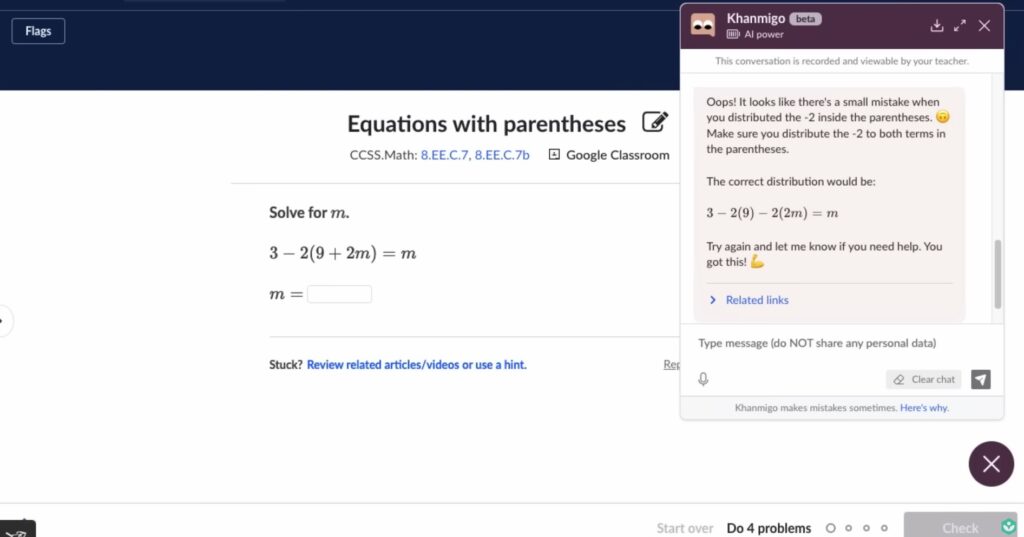Click the microphone voice input icon
The height and width of the screenshot is (537, 1024).
(x=703, y=379)
